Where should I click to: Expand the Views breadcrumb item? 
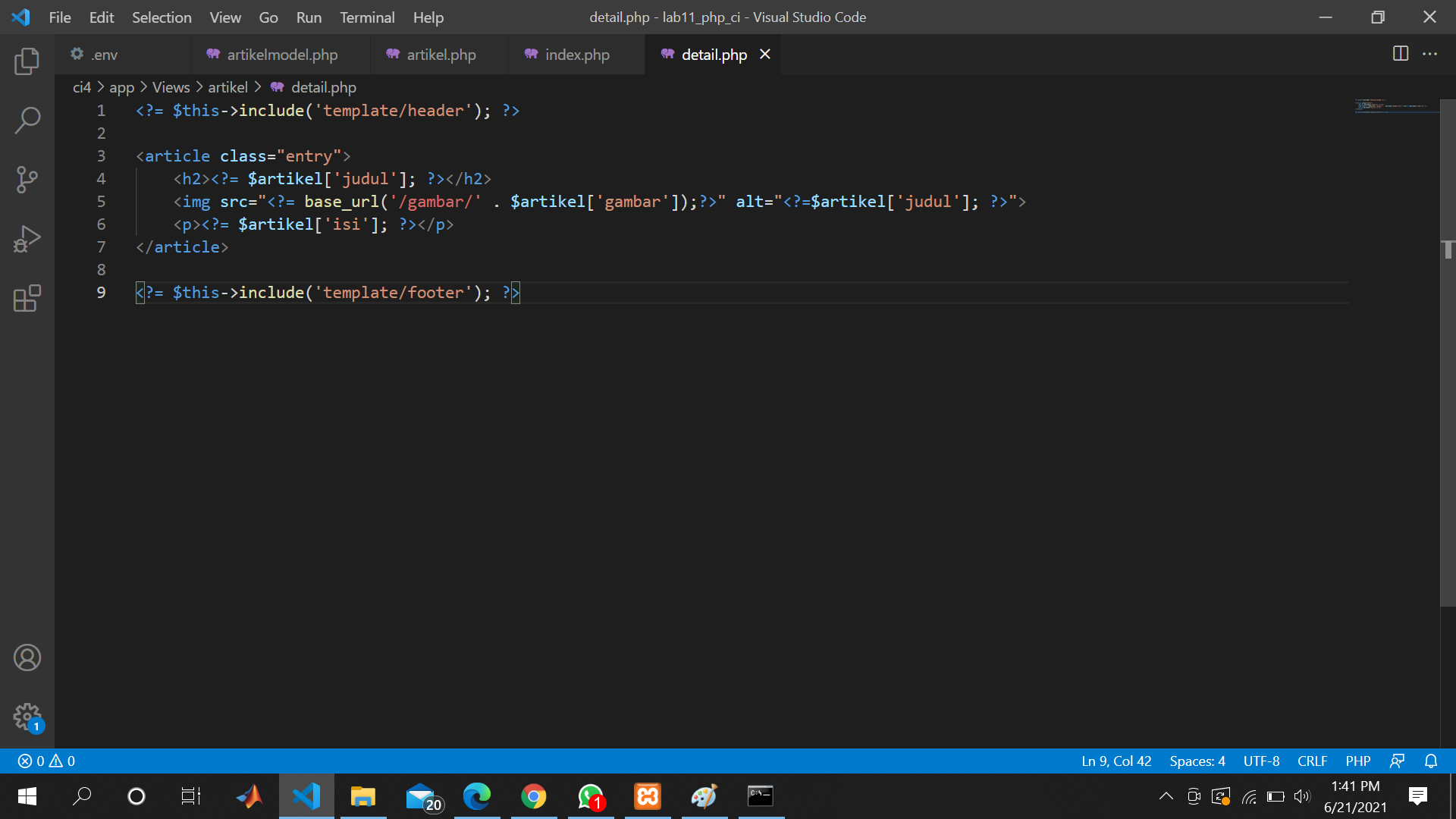pyautogui.click(x=171, y=87)
